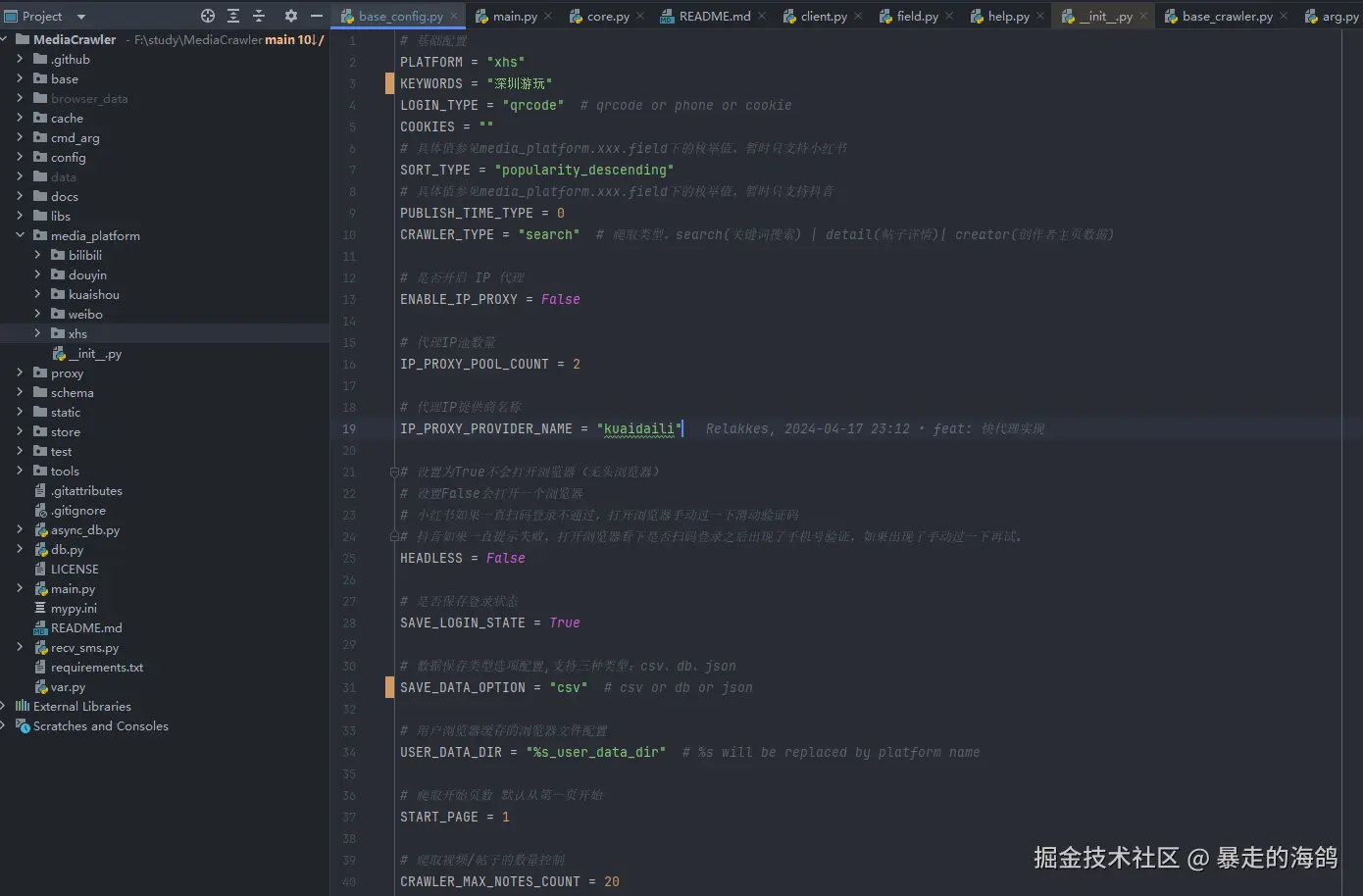Expand the proxy folder
Image resolution: width=1363 pixels, height=896 pixels.
[20, 373]
